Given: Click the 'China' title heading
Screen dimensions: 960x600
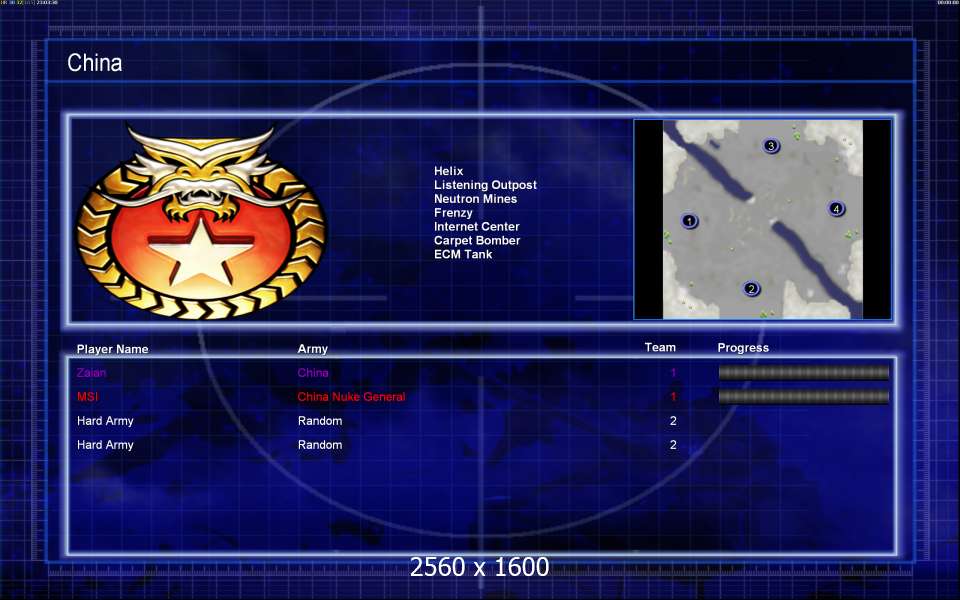Looking at the screenshot, I should coord(94,62).
